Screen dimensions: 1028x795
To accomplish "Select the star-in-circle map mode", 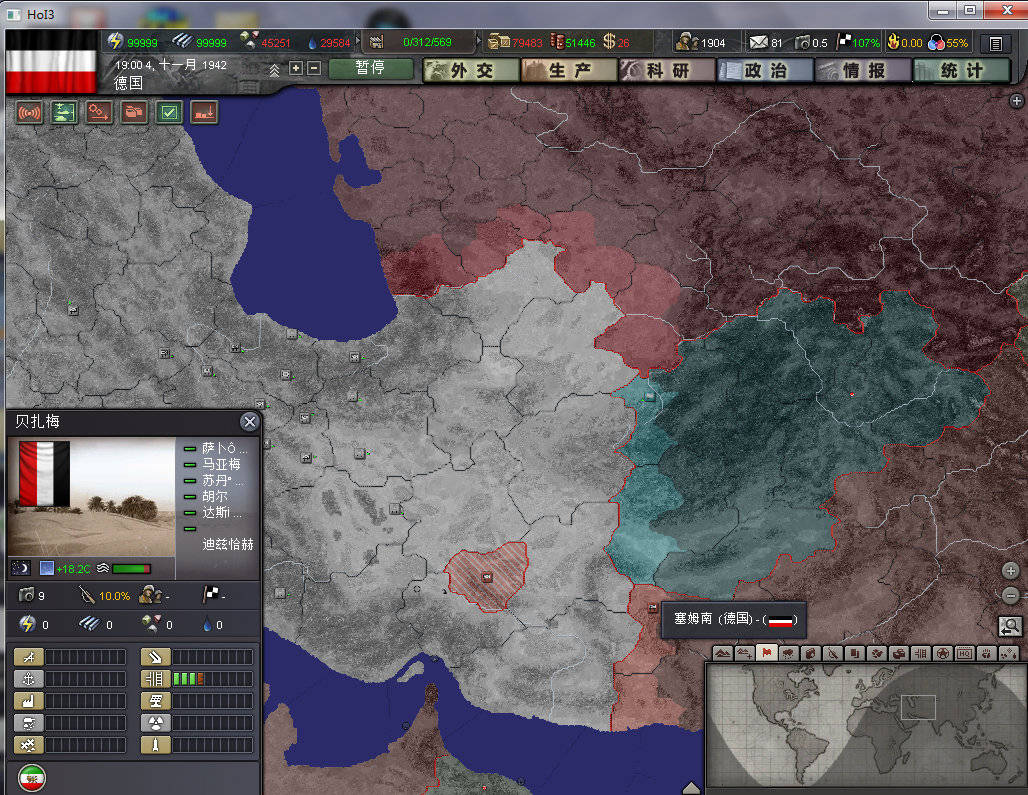I will click(x=943, y=653).
